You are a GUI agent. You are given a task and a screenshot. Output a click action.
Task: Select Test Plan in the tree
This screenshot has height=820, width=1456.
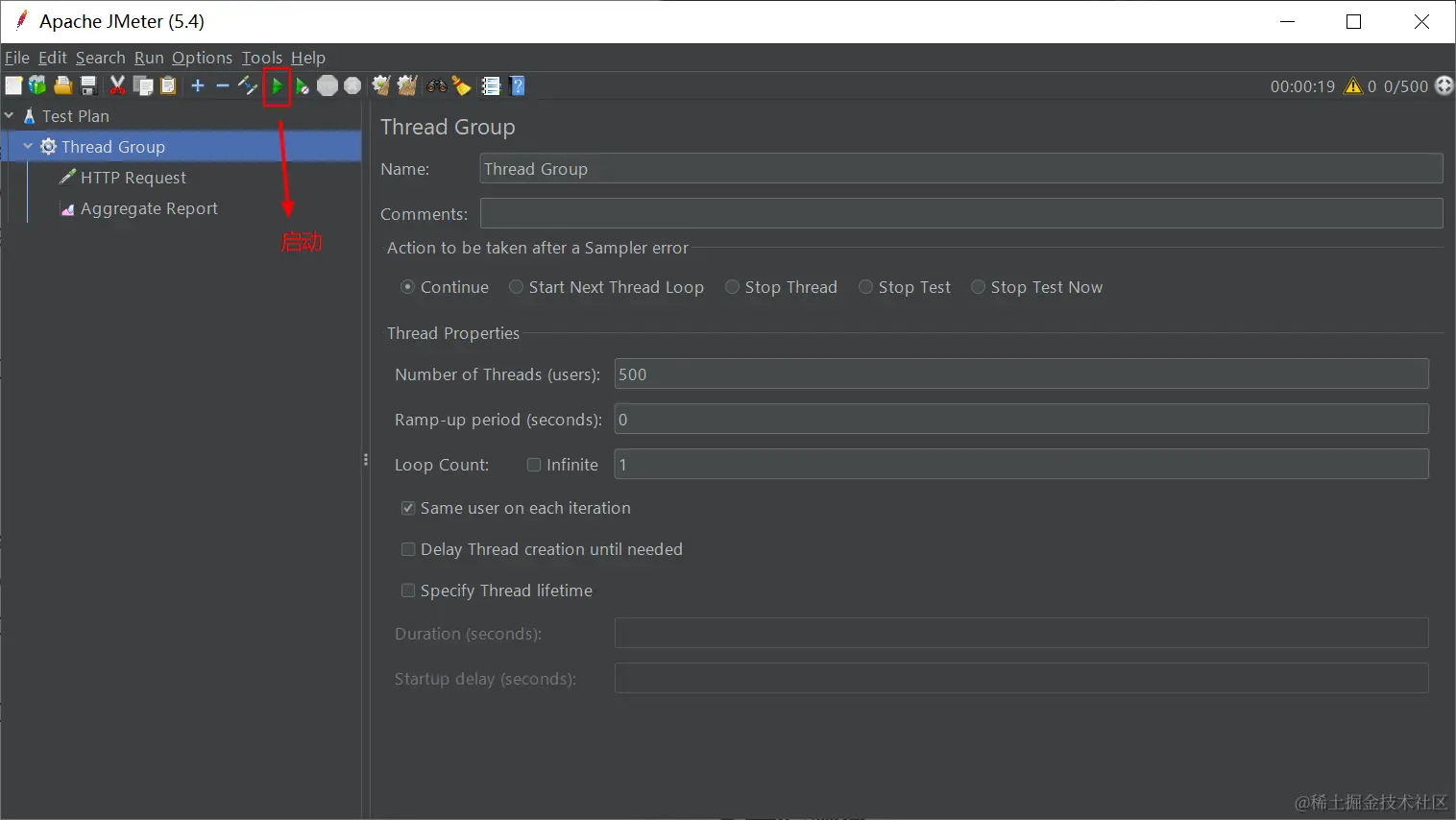pyautogui.click(x=76, y=116)
